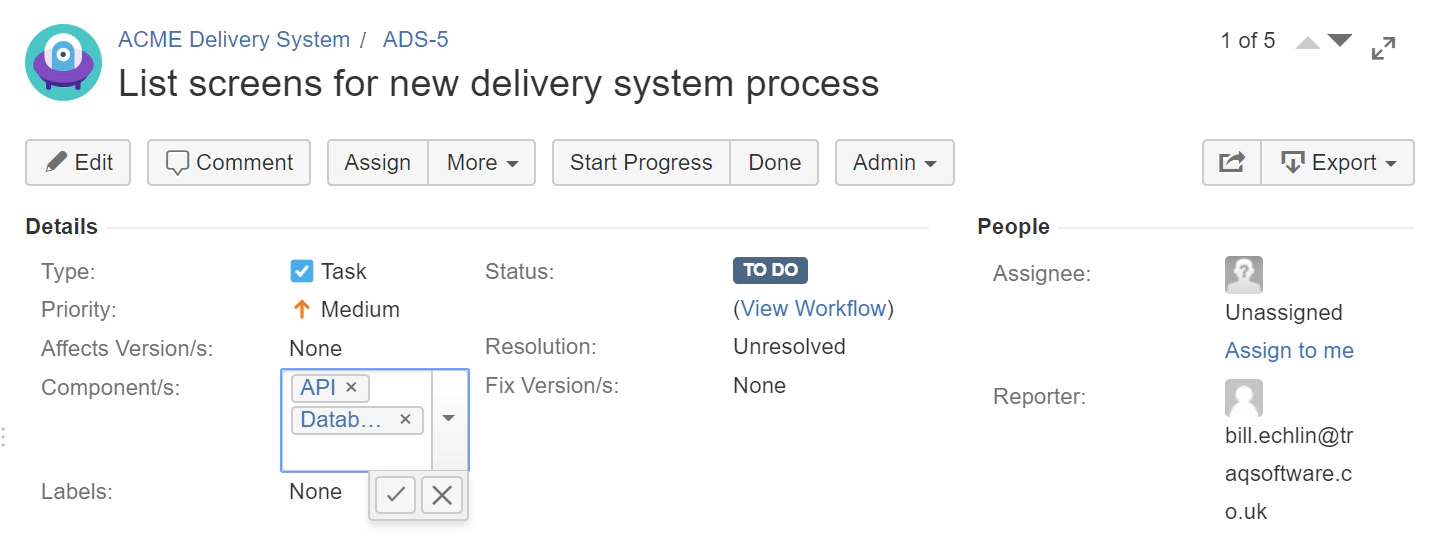Viewport: 1431px width, 539px height.
Task: Click inside the Component/s input field
Action: tap(355, 453)
